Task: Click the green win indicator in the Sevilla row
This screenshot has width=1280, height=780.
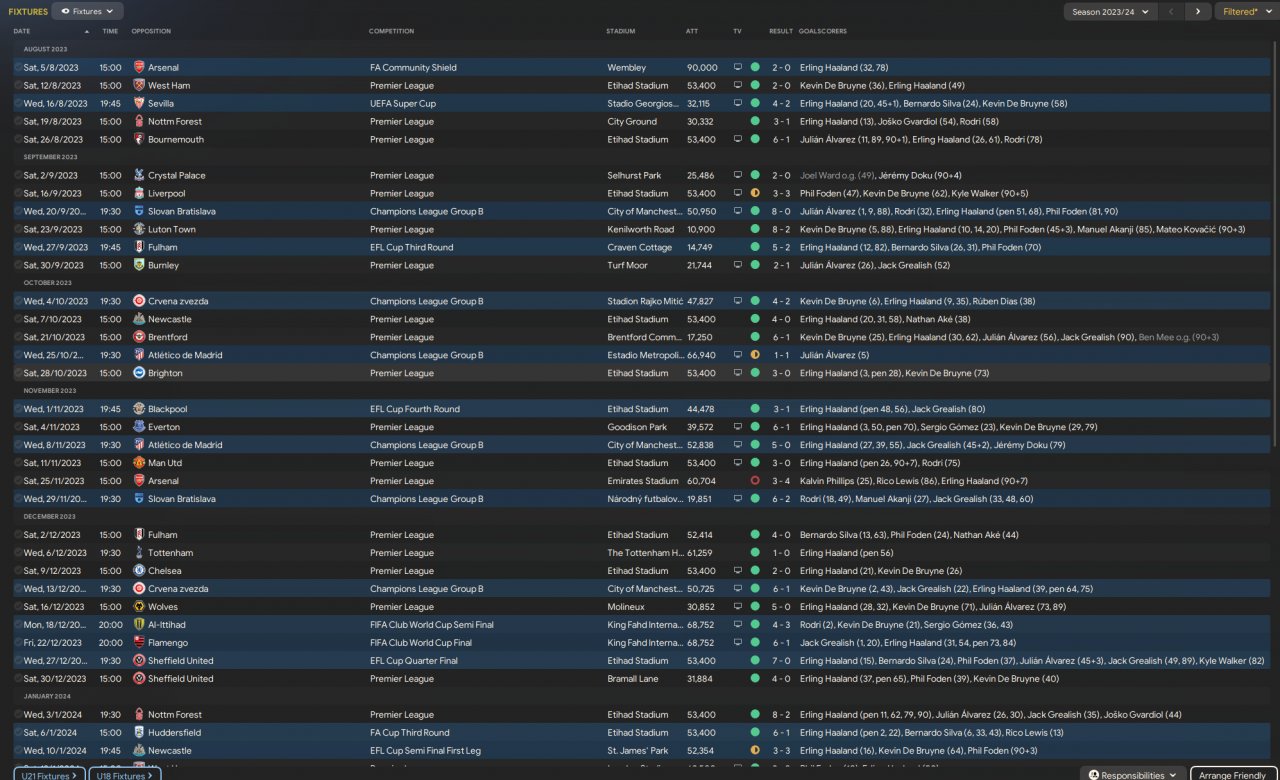Action: pyautogui.click(x=755, y=104)
